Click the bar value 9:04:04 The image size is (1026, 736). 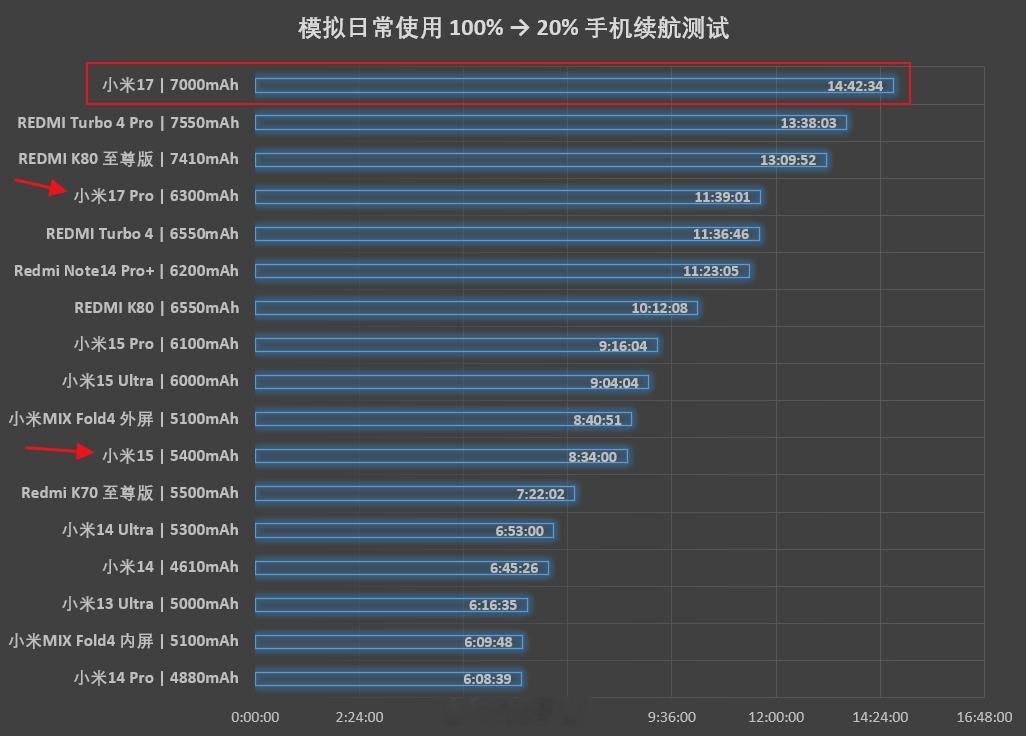(614, 383)
